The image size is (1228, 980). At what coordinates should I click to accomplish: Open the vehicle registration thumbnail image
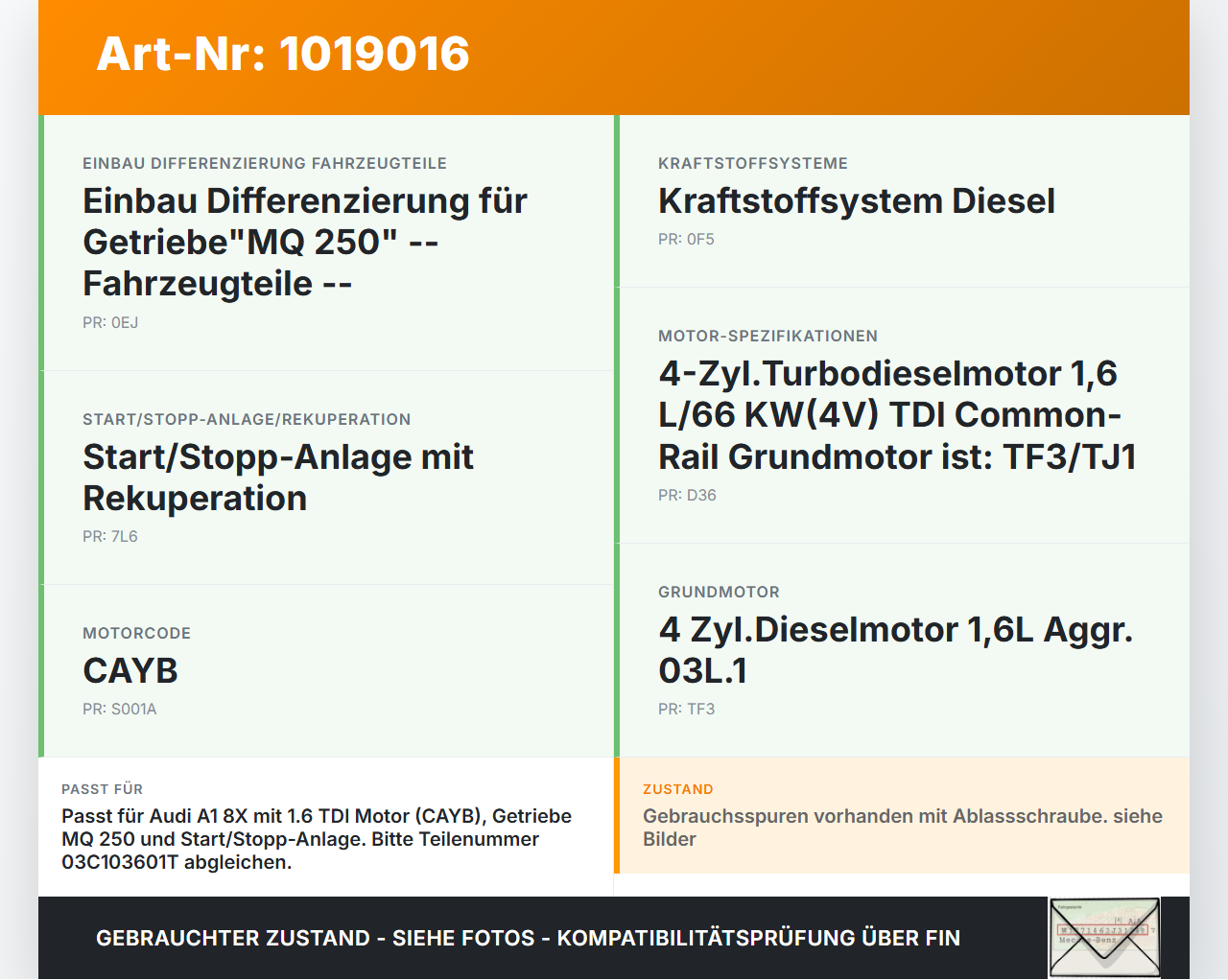[x=1104, y=937]
